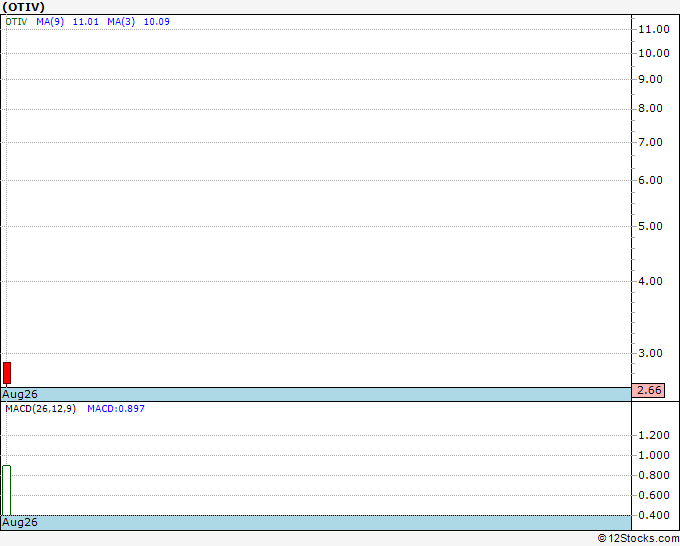Click the red OTIV price candlestick
Screen dimensions: 680x546
[7, 373]
